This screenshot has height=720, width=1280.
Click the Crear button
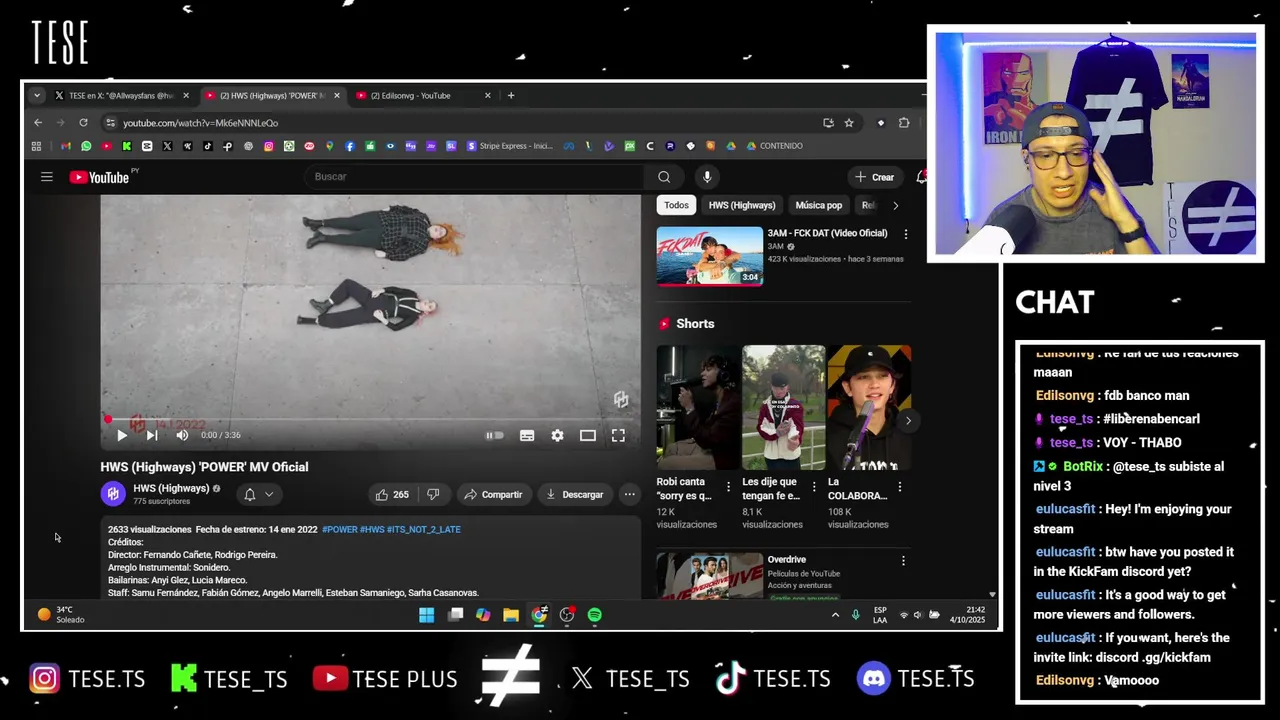[875, 177]
